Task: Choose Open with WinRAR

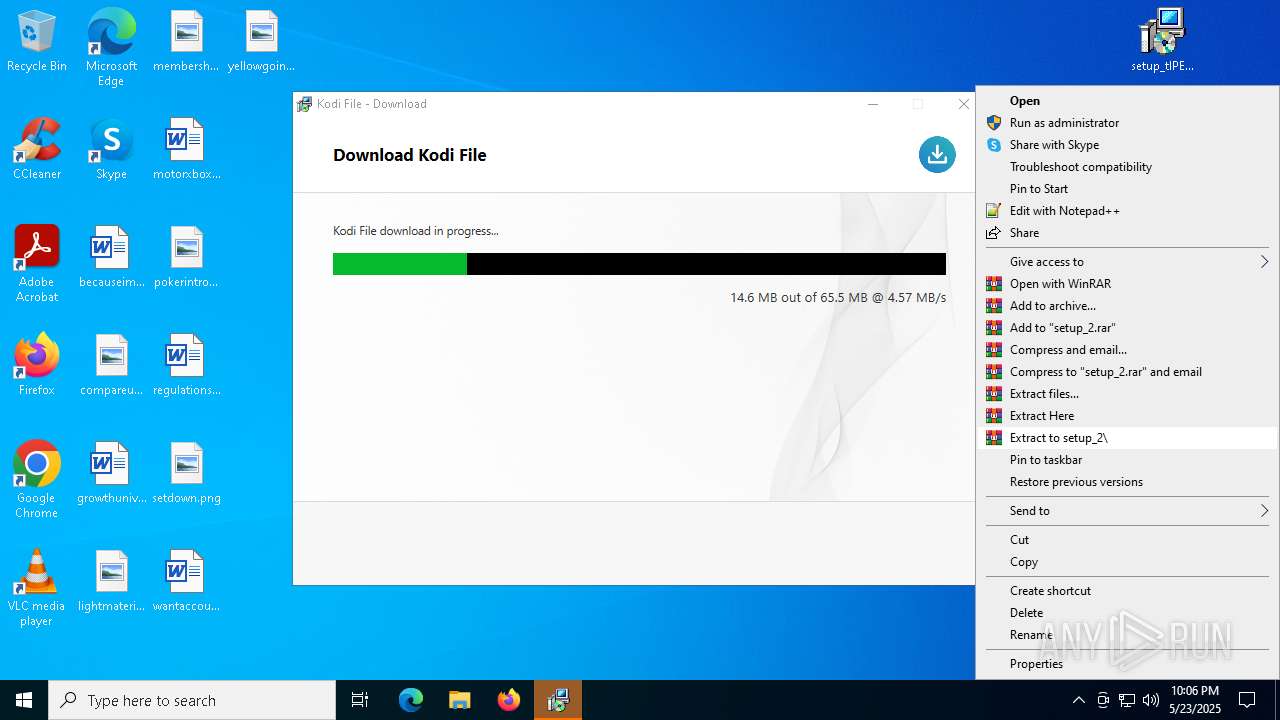Action: click(x=1127, y=284)
